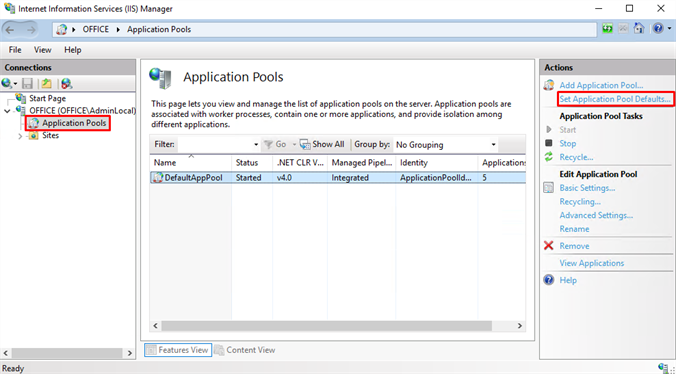Open the View menu
Image resolution: width=676 pixels, height=374 pixels.
pyautogui.click(x=42, y=50)
